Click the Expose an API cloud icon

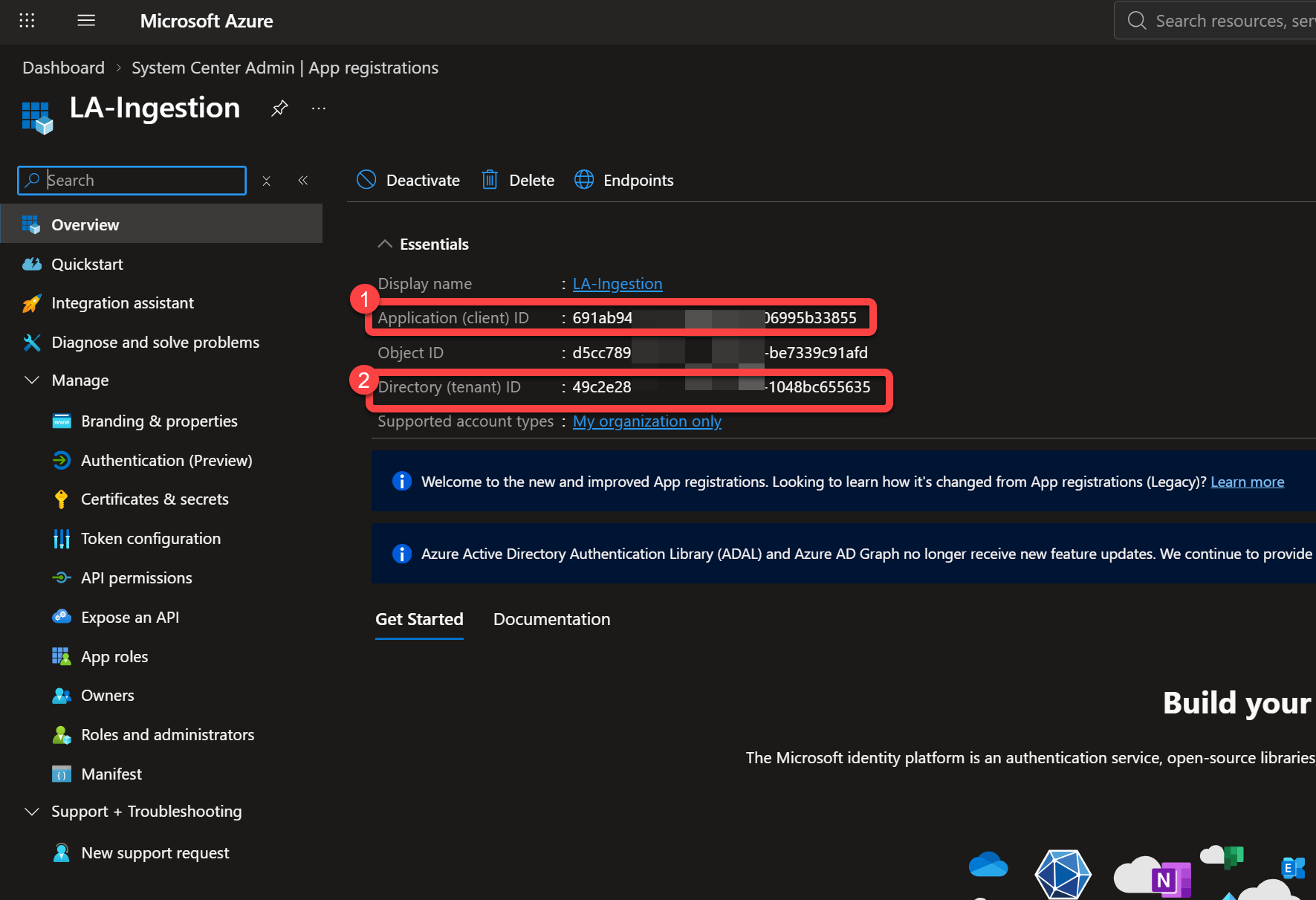[62, 617]
